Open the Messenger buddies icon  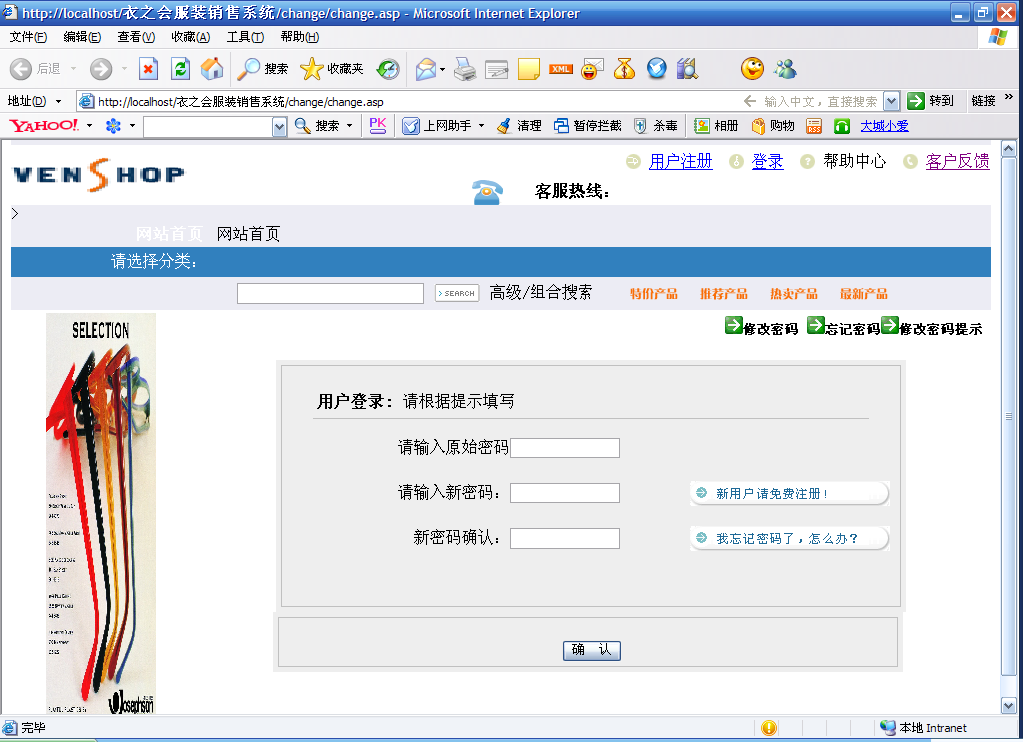coord(786,69)
